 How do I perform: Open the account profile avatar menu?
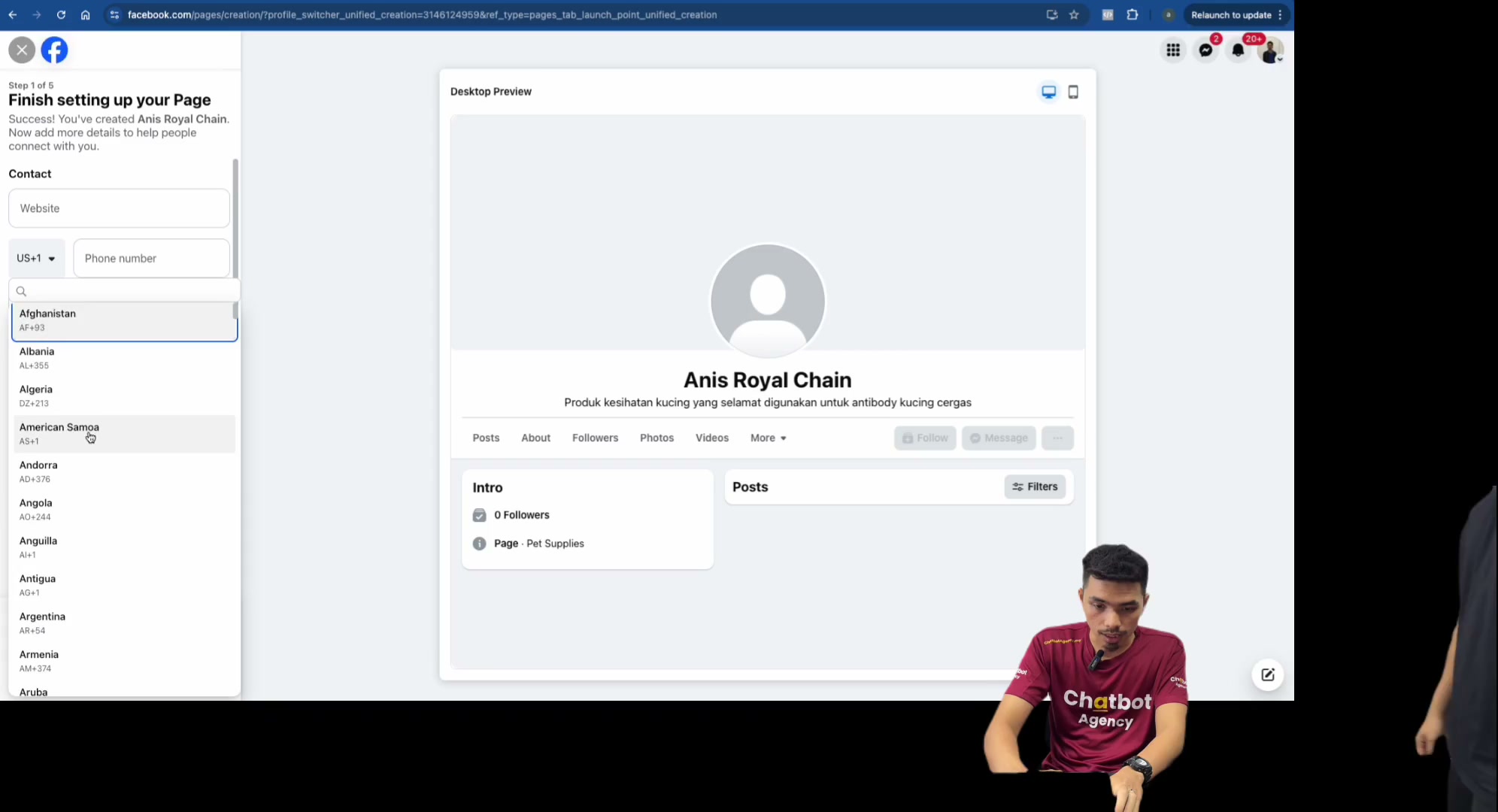1271,50
